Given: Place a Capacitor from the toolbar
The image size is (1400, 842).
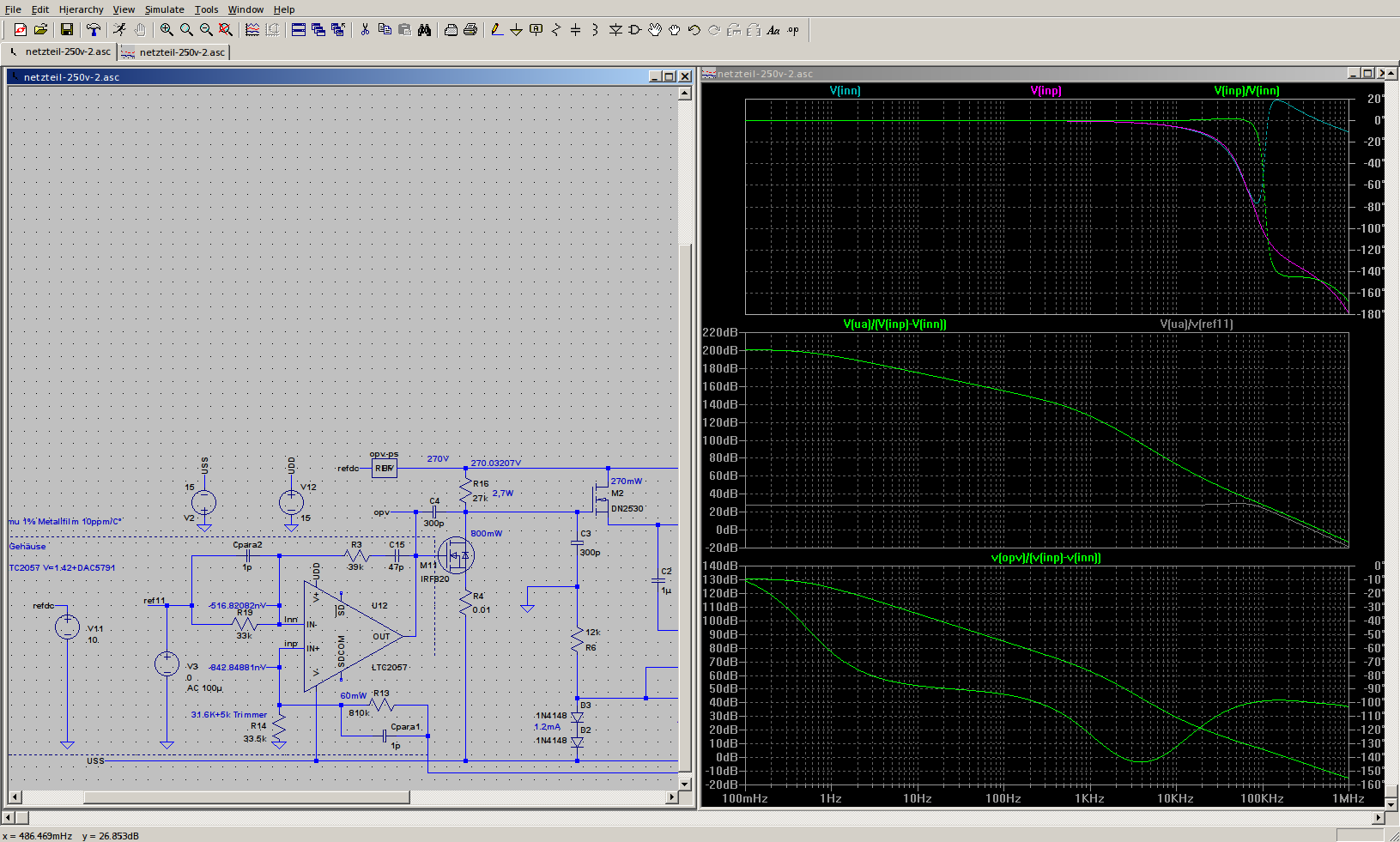Looking at the screenshot, I should (576, 30).
